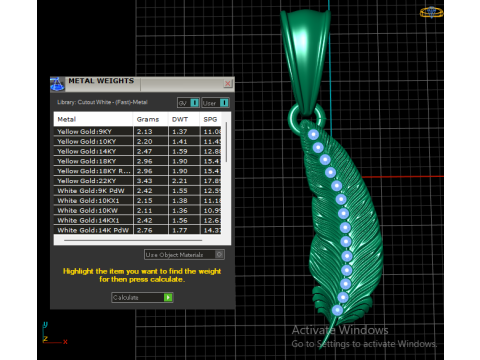The width and height of the screenshot is (480, 360).
Task: Click the green arrow on Calculate
Action: point(168,297)
